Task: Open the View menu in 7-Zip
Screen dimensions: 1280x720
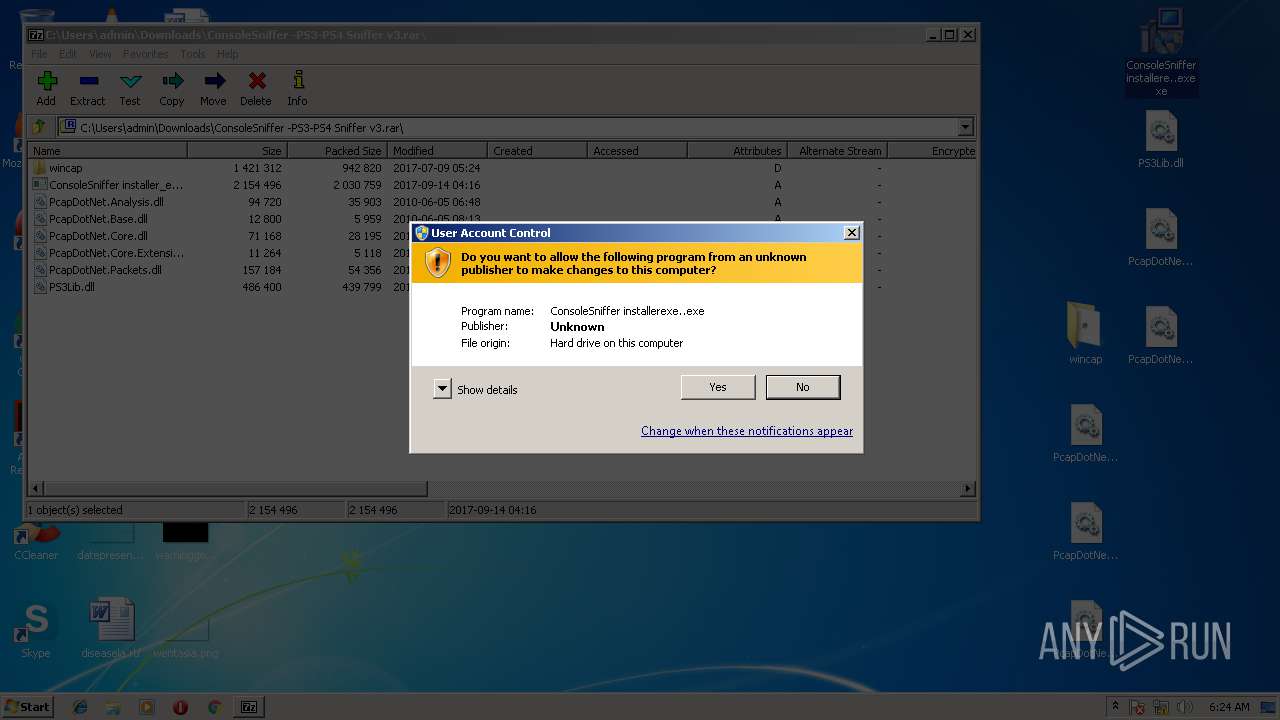Action: [100, 54]
